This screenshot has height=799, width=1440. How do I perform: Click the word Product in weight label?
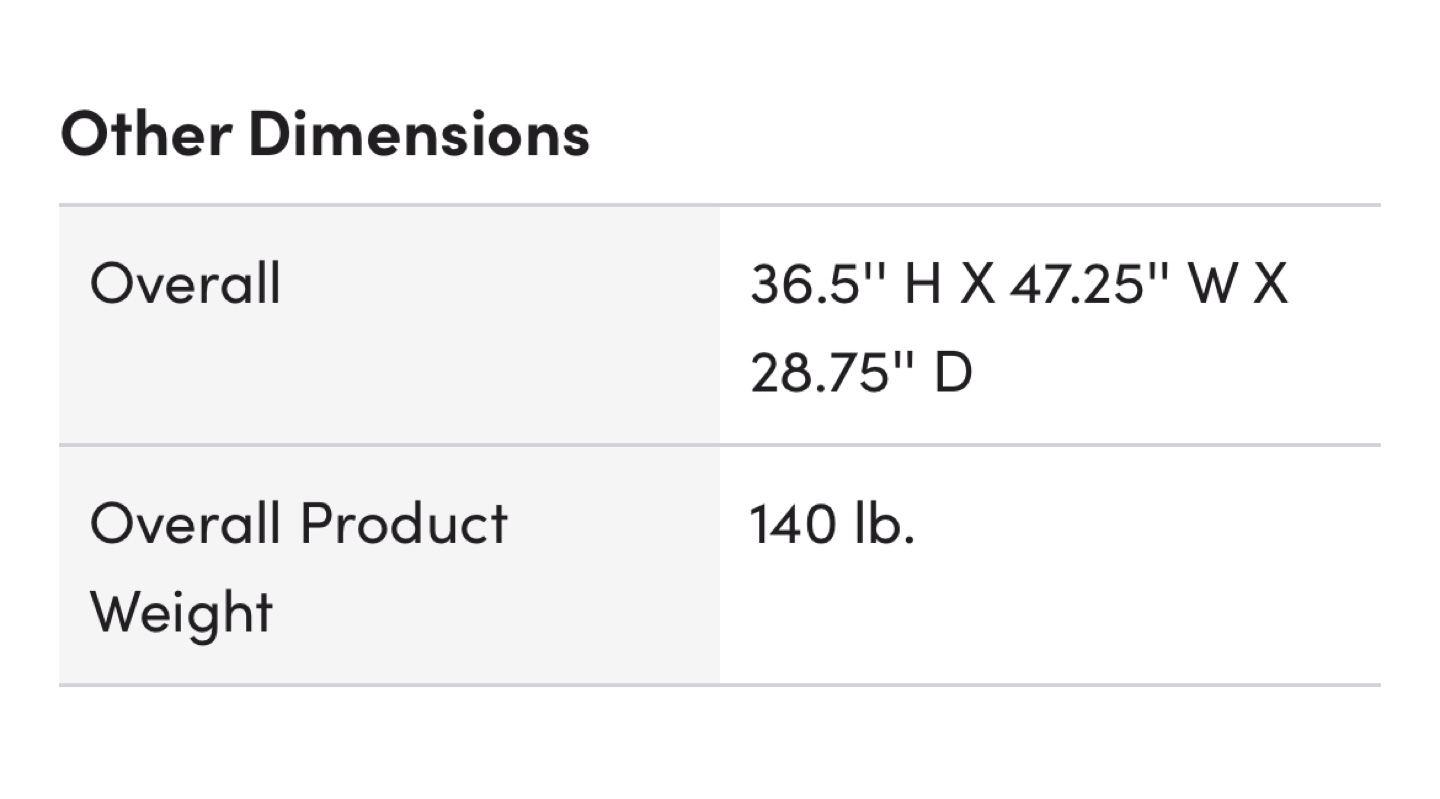(x=404, y=523)
